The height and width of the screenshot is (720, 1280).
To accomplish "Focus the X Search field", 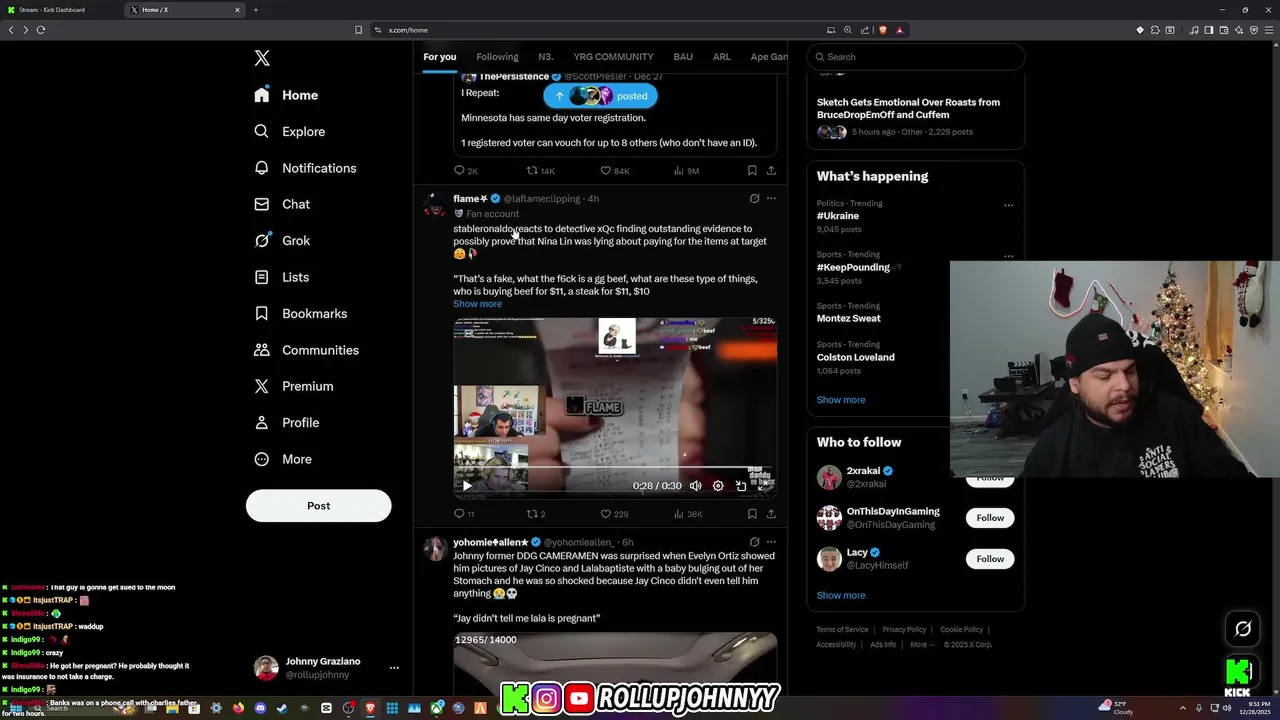I will (x=917, y=57).
